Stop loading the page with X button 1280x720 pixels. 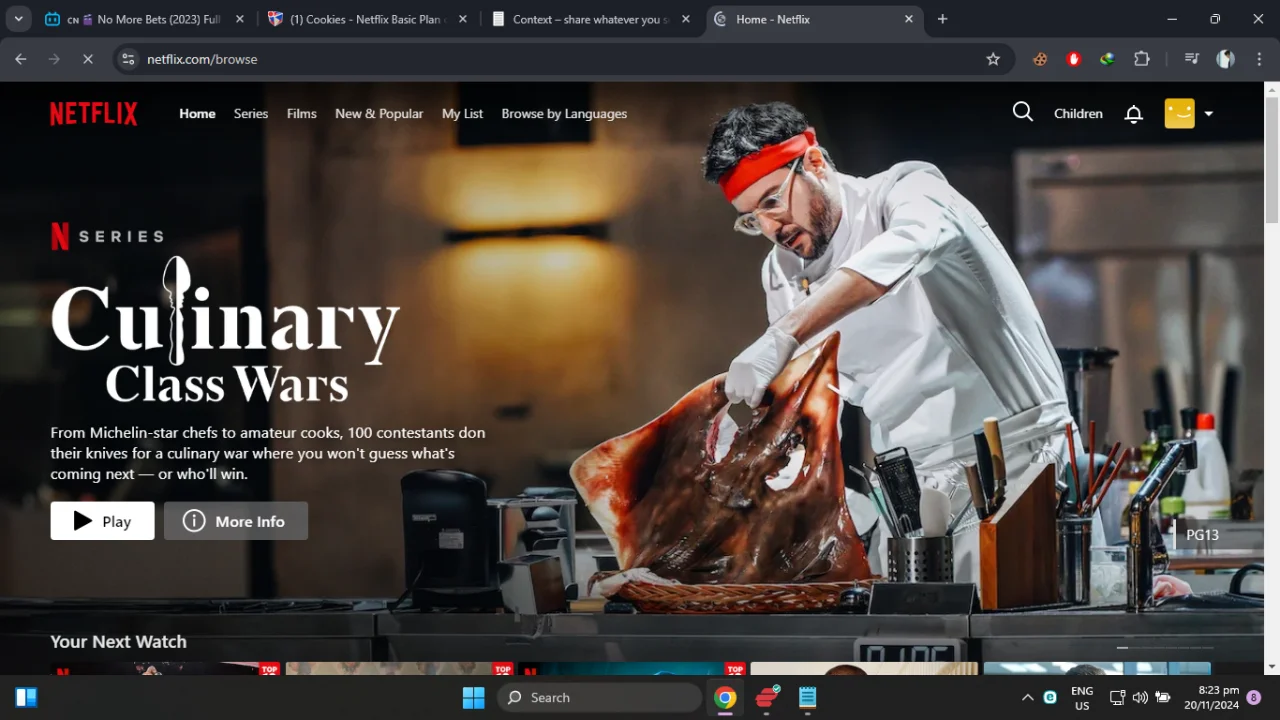click(87, 59)
